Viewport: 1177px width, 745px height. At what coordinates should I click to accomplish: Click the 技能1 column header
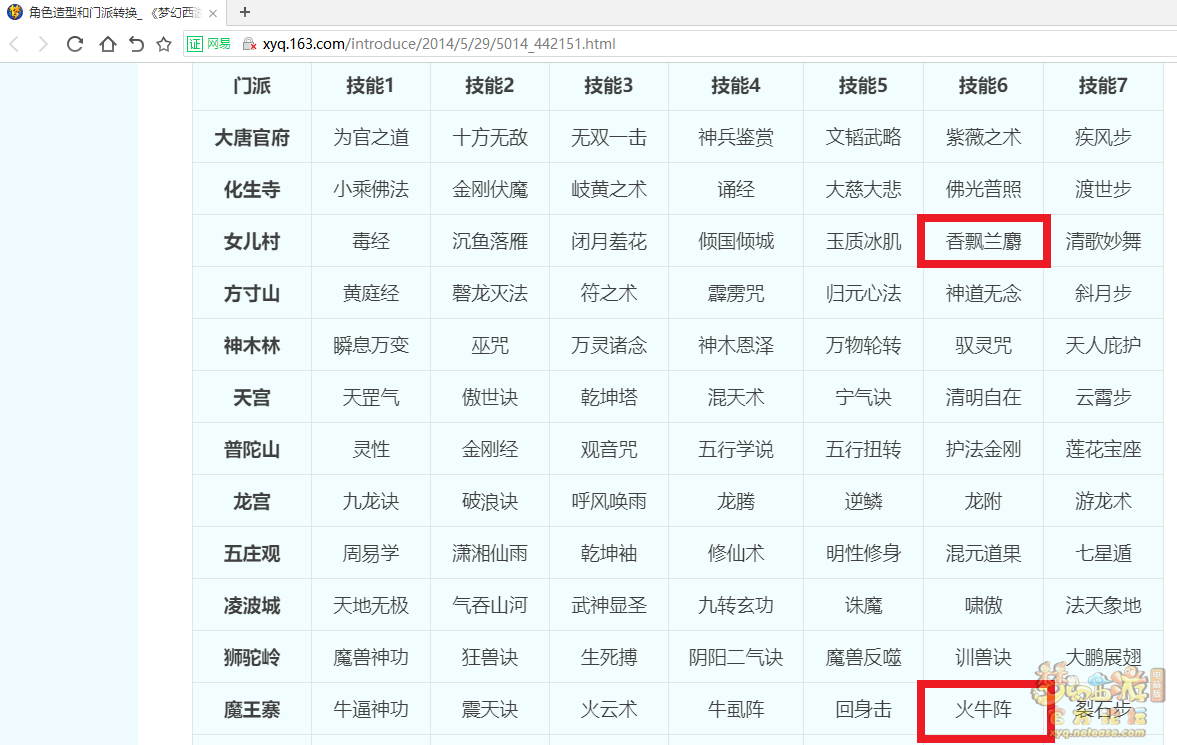tap(371, 86)
